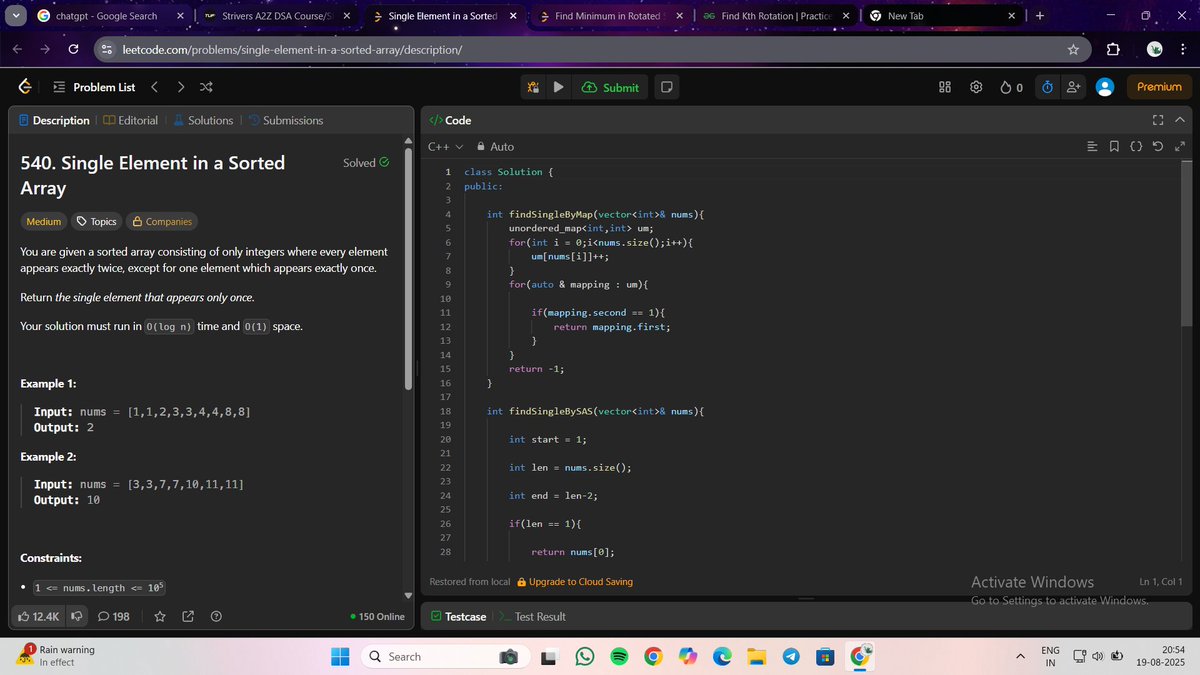This screenshot has width=1200, height=675.
Task: Share the problem link icon
Action: pyautogui.click(x=188, y=616)
